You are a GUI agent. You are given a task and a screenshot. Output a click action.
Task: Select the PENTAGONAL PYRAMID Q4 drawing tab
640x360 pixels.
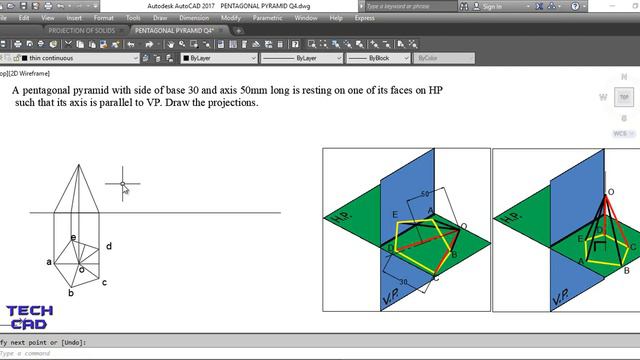[x=174, y=31]
